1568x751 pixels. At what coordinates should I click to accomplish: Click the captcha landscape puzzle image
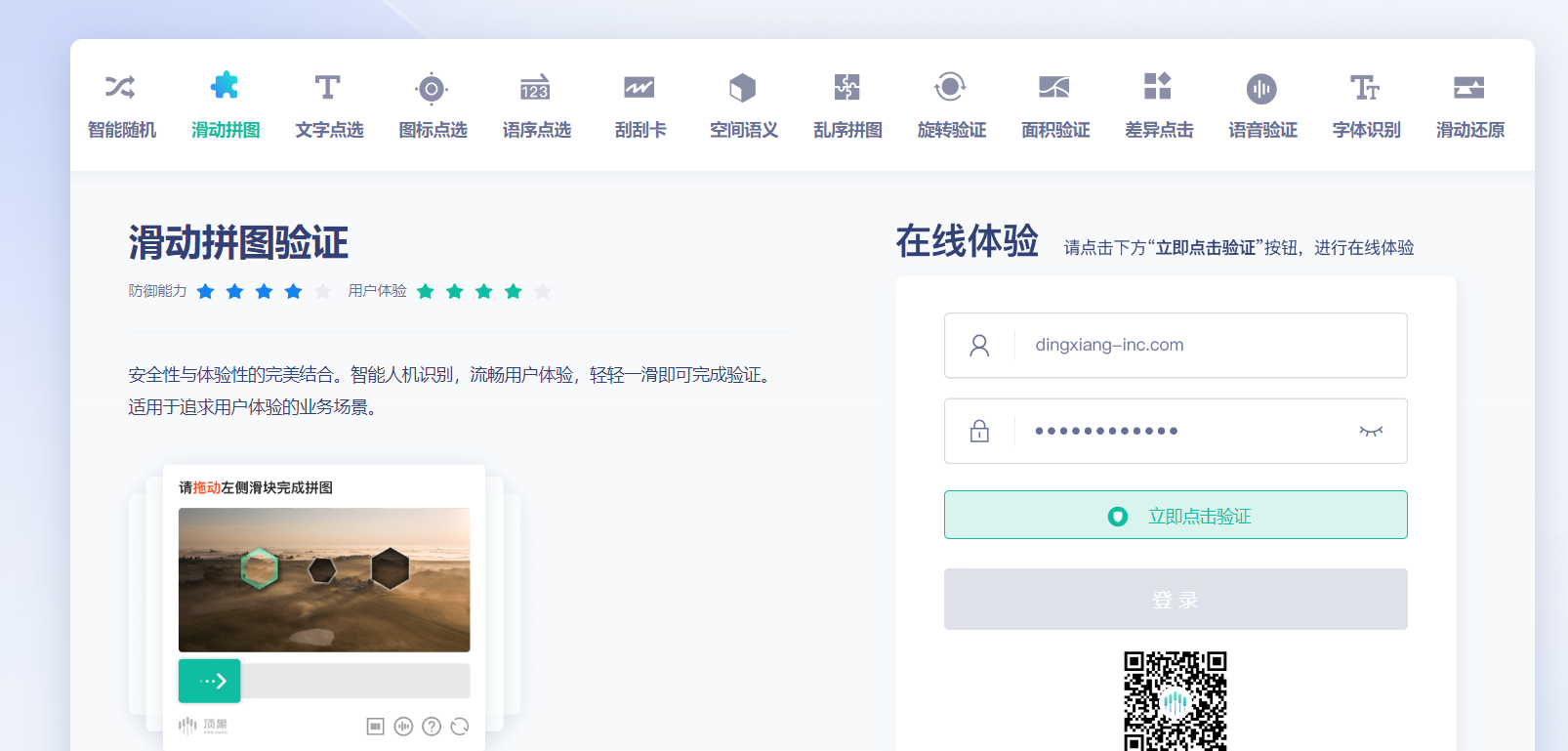point(324,580)
